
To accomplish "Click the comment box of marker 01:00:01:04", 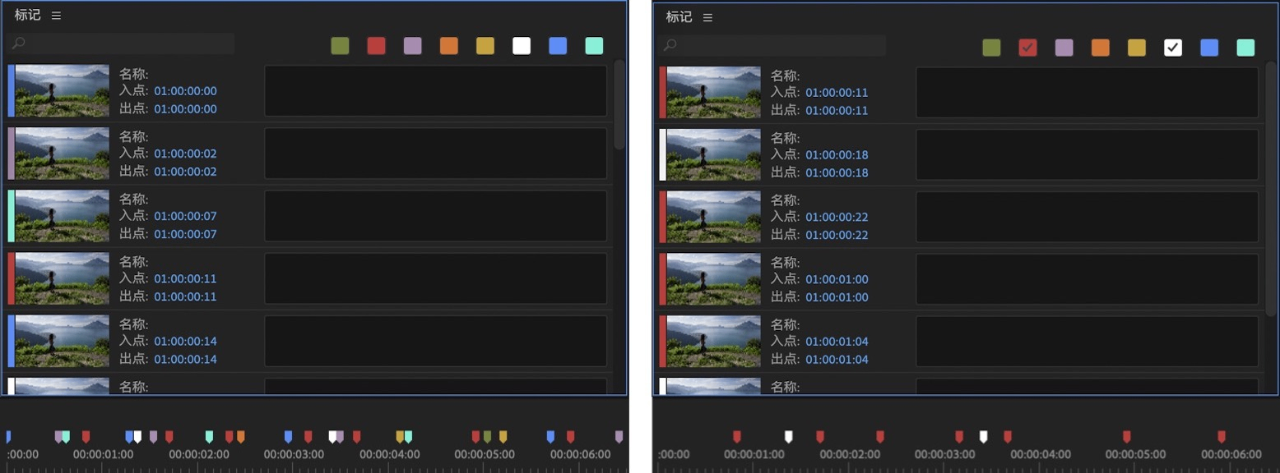I will coord(1086,341).
